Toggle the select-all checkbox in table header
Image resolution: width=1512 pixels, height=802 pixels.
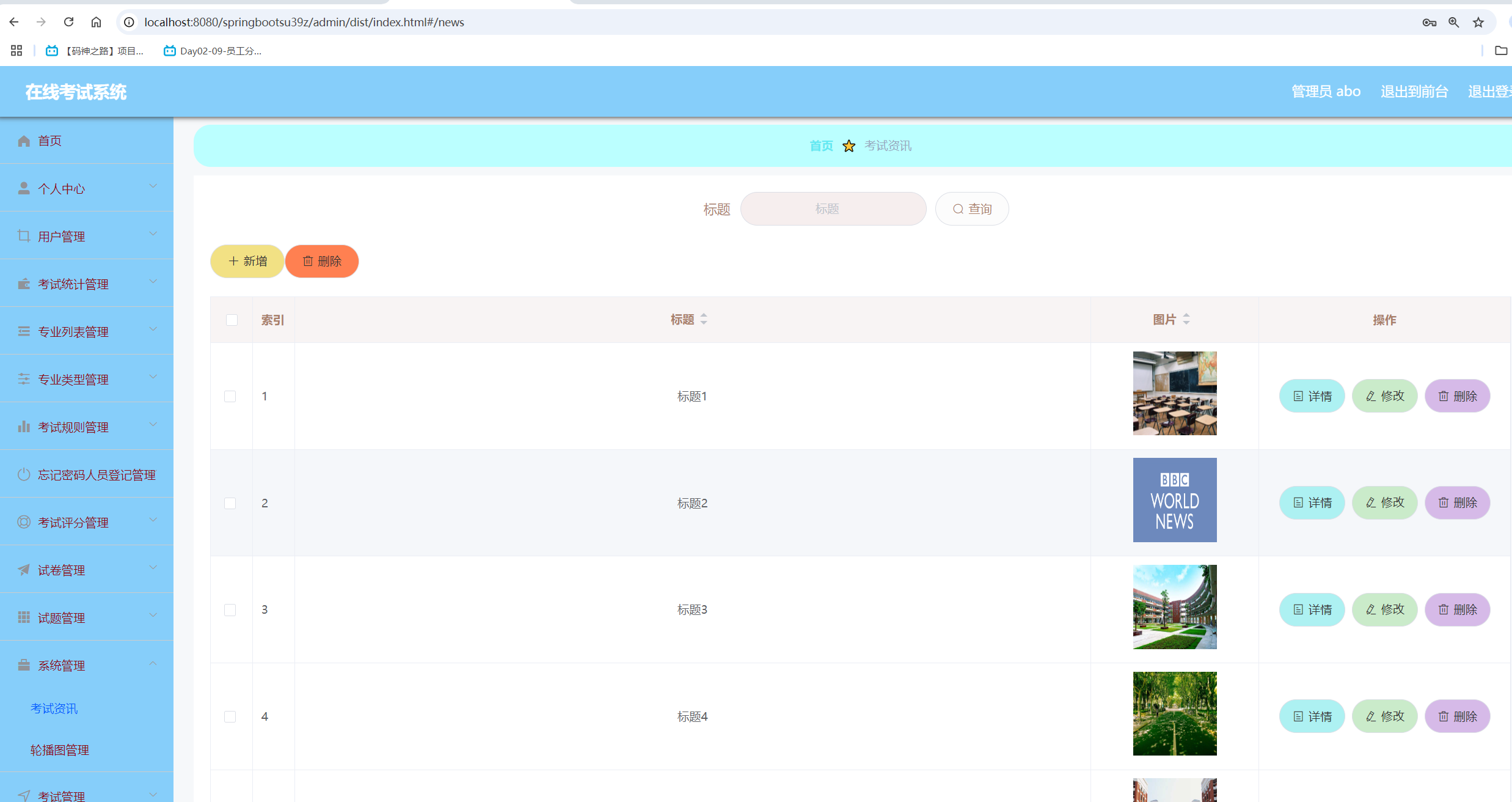[x=232, y=320]
